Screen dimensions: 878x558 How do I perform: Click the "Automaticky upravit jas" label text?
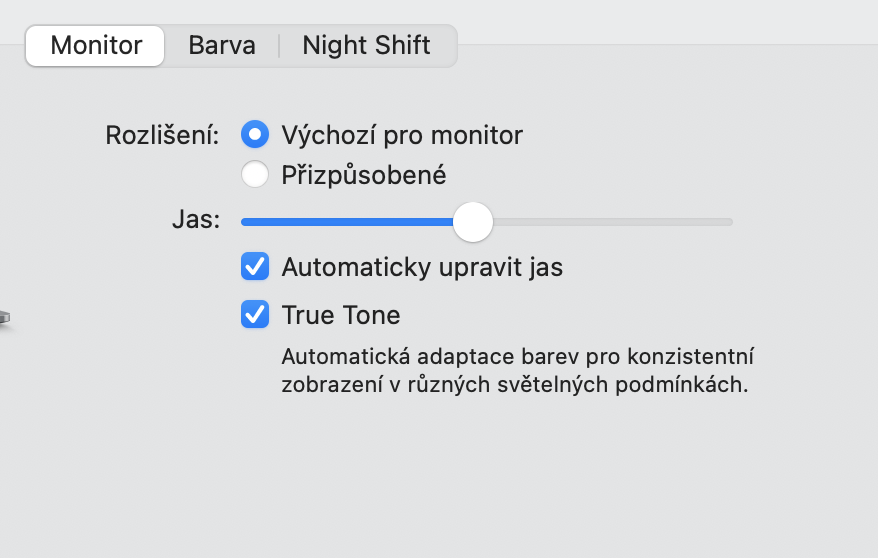[x=422, y=267]
